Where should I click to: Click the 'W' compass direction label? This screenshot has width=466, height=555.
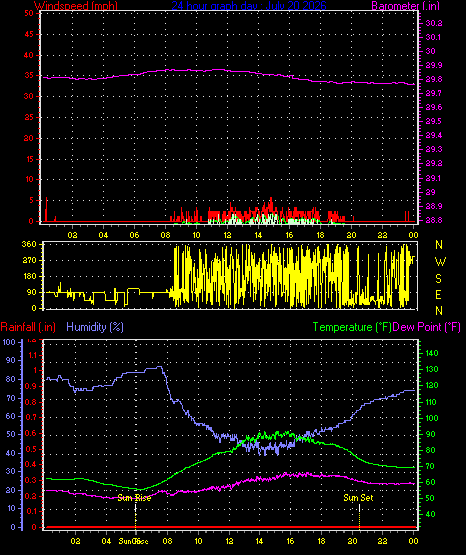click(x=440, y=262)
